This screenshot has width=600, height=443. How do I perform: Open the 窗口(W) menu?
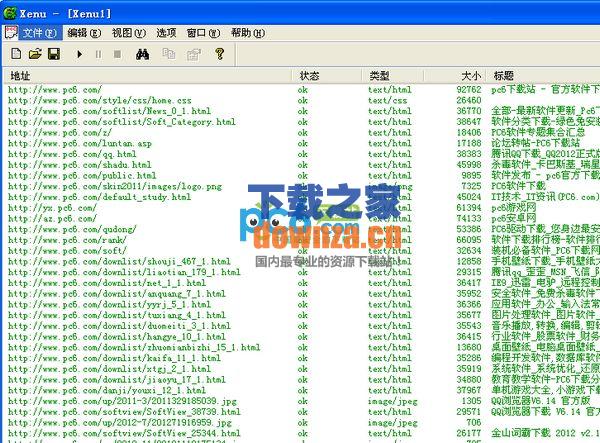203,33
